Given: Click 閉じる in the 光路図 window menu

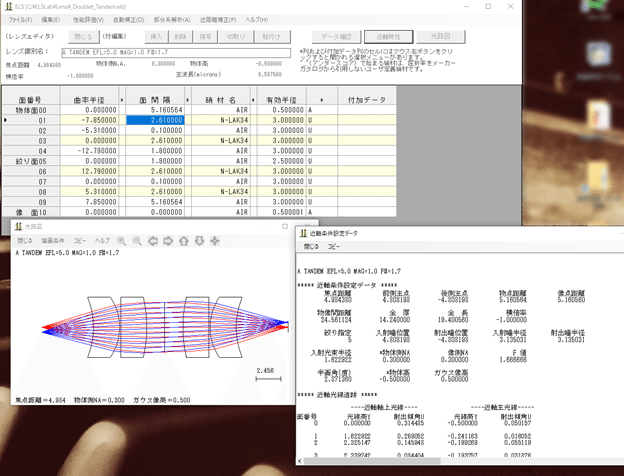Looking at the screenshot, I should click(25, 241).
